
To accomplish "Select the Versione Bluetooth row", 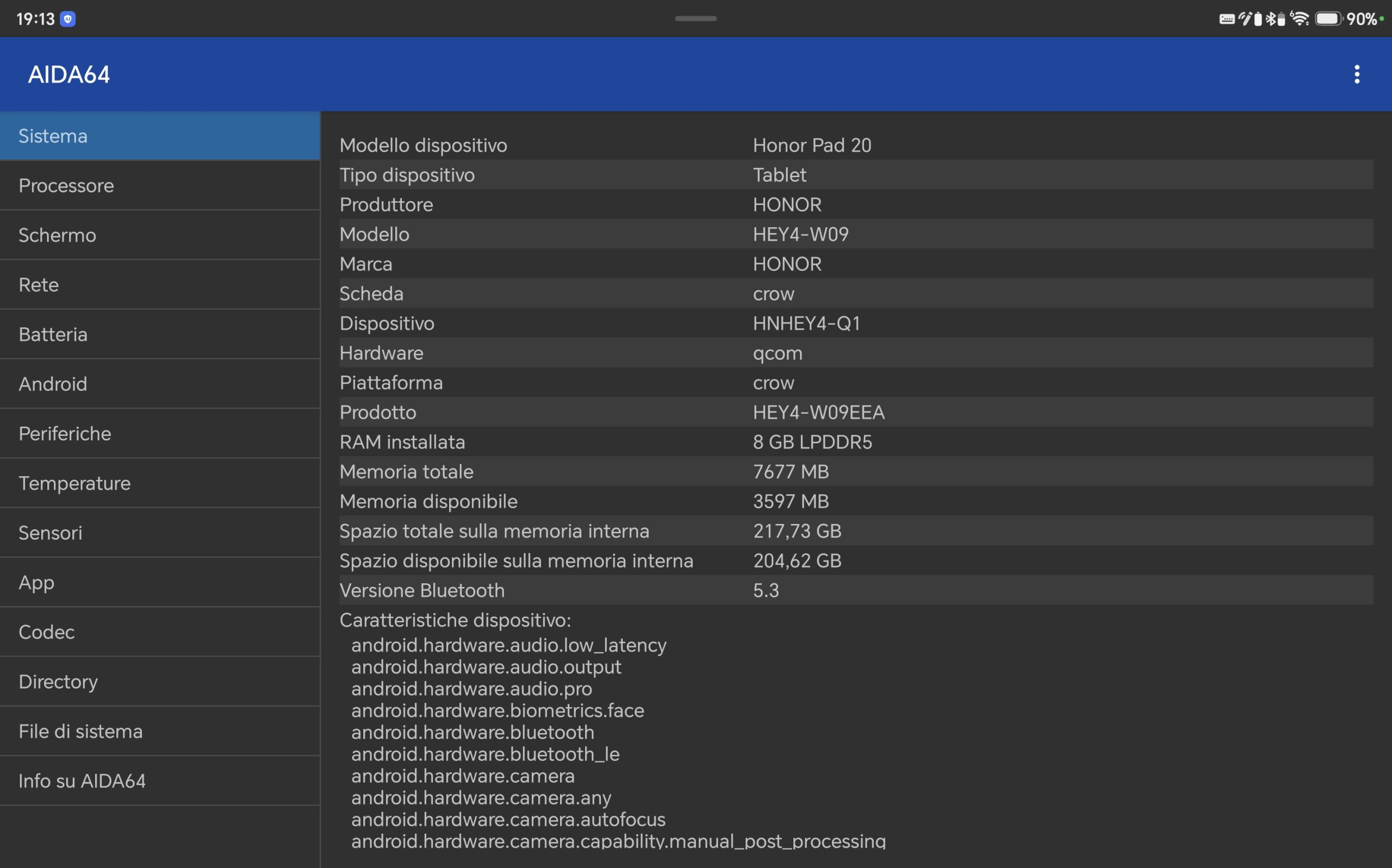I will pos(856,590).
